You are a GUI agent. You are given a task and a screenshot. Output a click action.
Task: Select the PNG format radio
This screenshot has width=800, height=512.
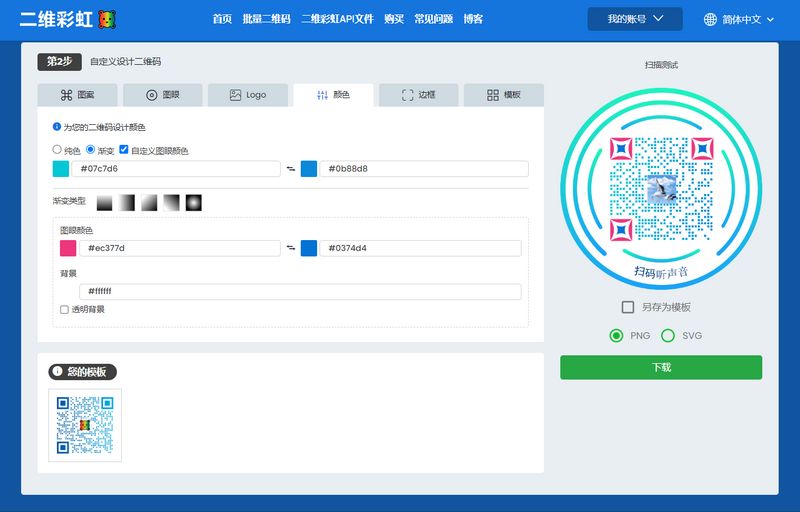point(616,336)
